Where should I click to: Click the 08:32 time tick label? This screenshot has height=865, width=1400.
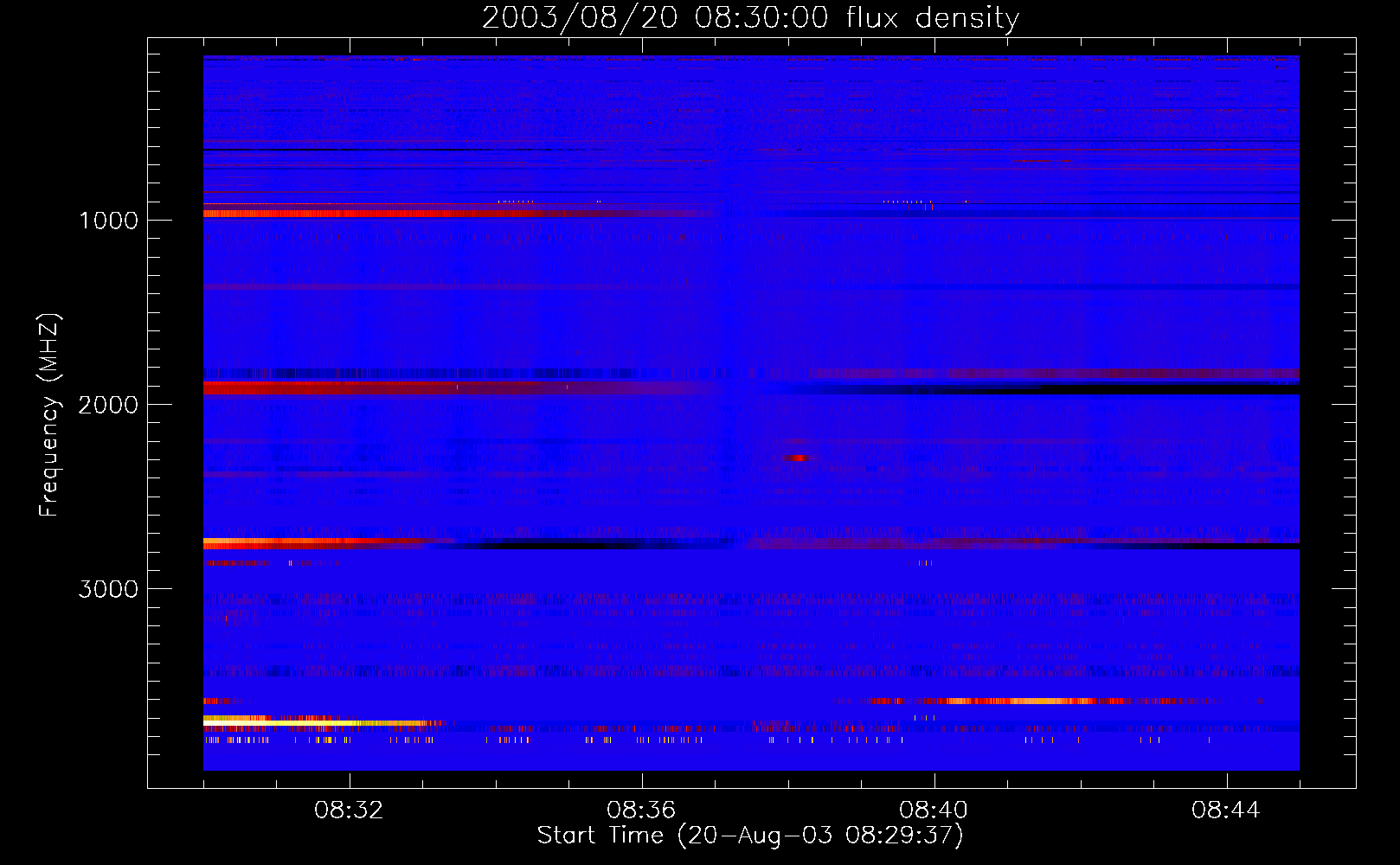[x=349, y=811]
